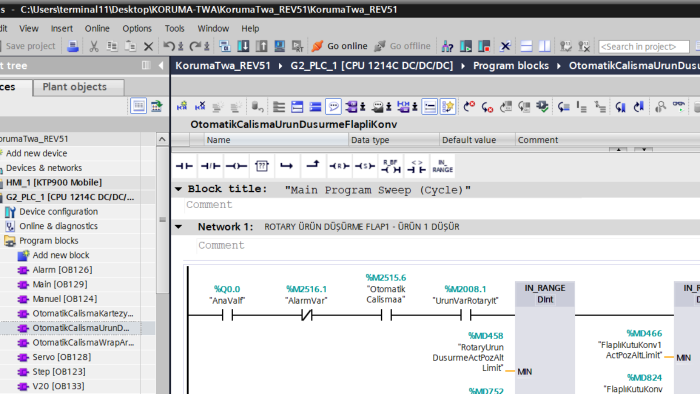The width and height of the screenshot is (700, 394).
Task: Open the Help menu
Action: [x=250, y=29]
